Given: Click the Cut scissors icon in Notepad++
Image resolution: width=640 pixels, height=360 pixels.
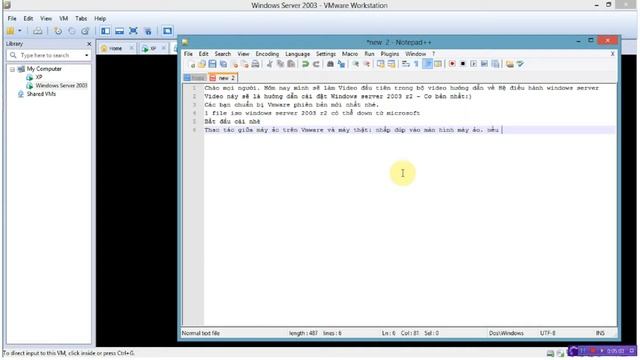Looking at the screenshot, I should [x=269, y=64].
